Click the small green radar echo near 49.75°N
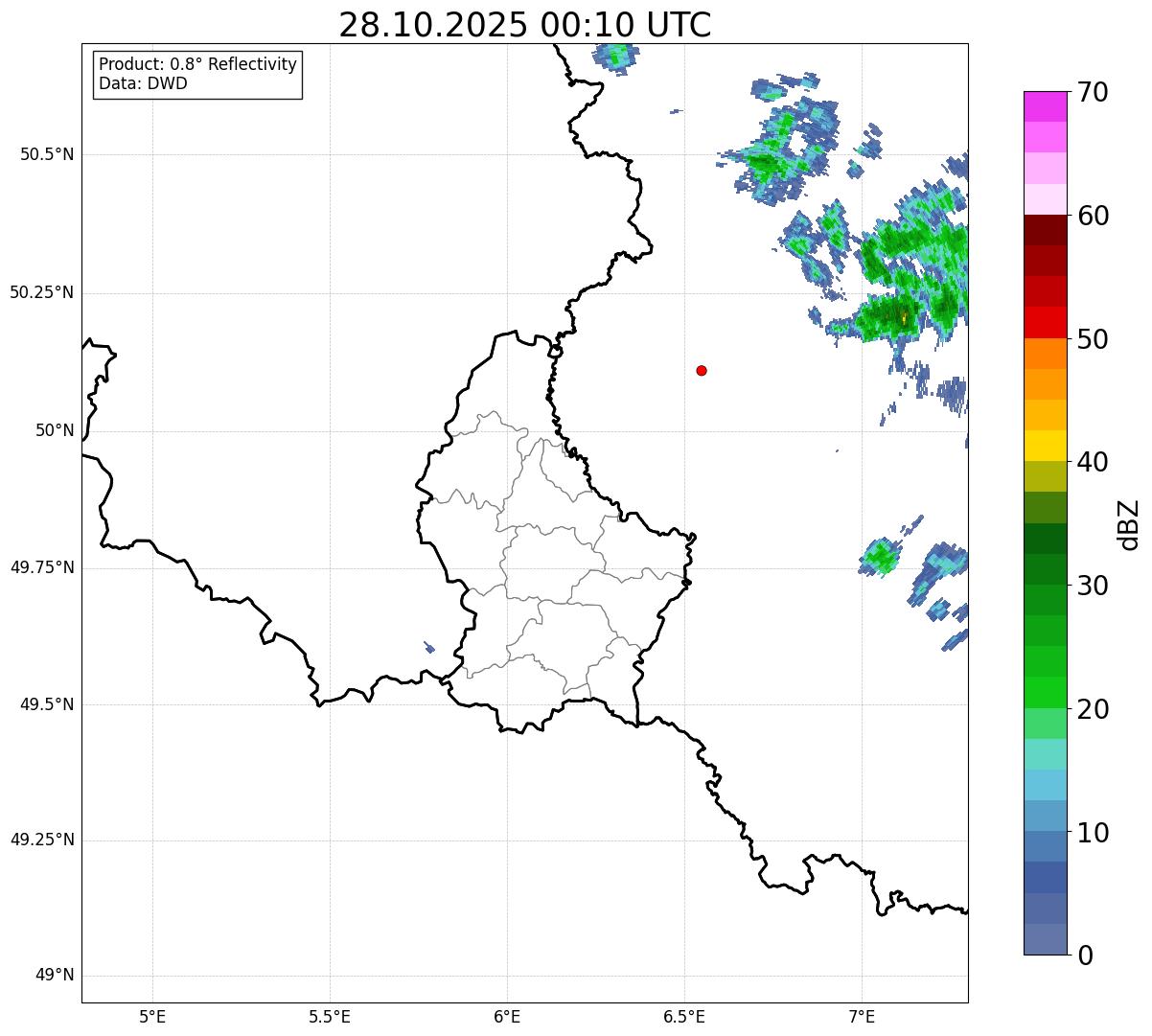 click(880, 557)
